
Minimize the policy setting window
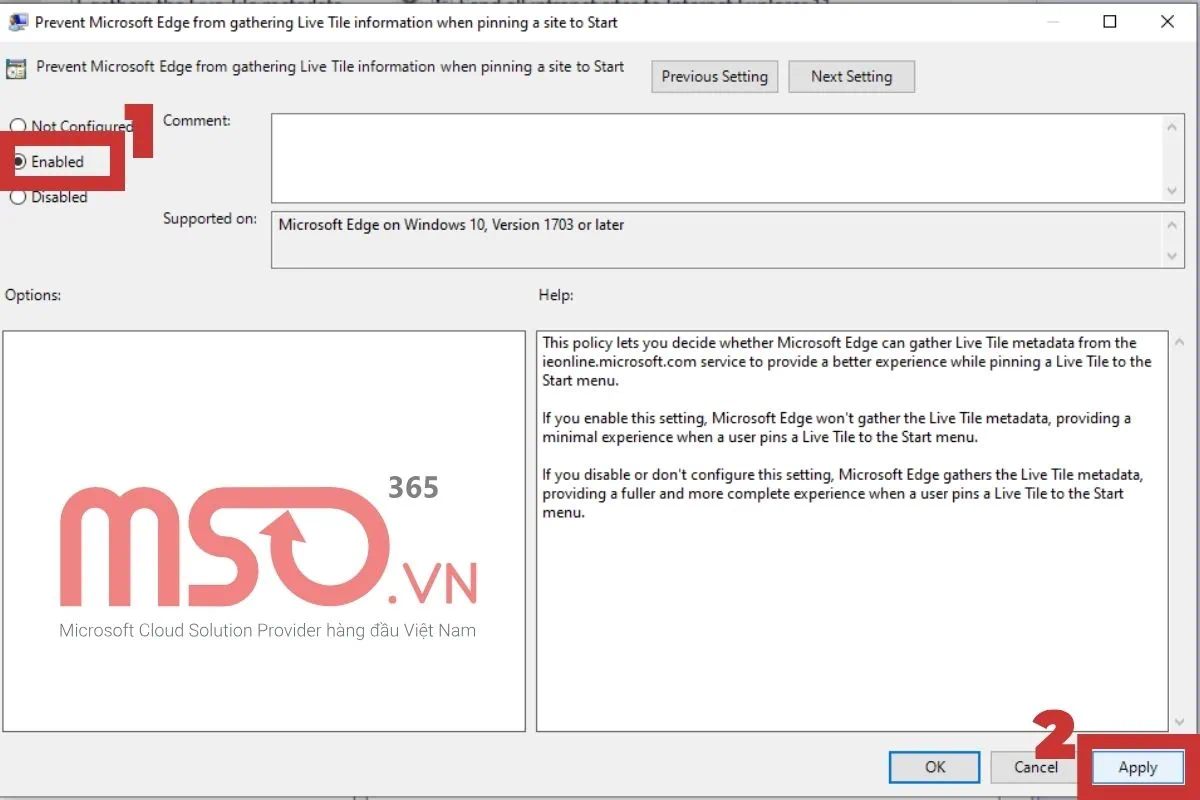1054,22
